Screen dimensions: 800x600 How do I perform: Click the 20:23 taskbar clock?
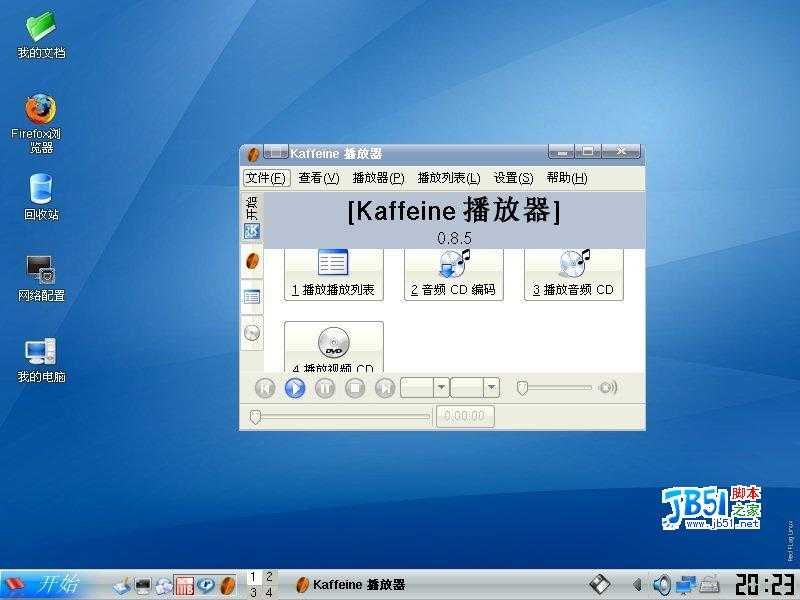tap(764, 585)
